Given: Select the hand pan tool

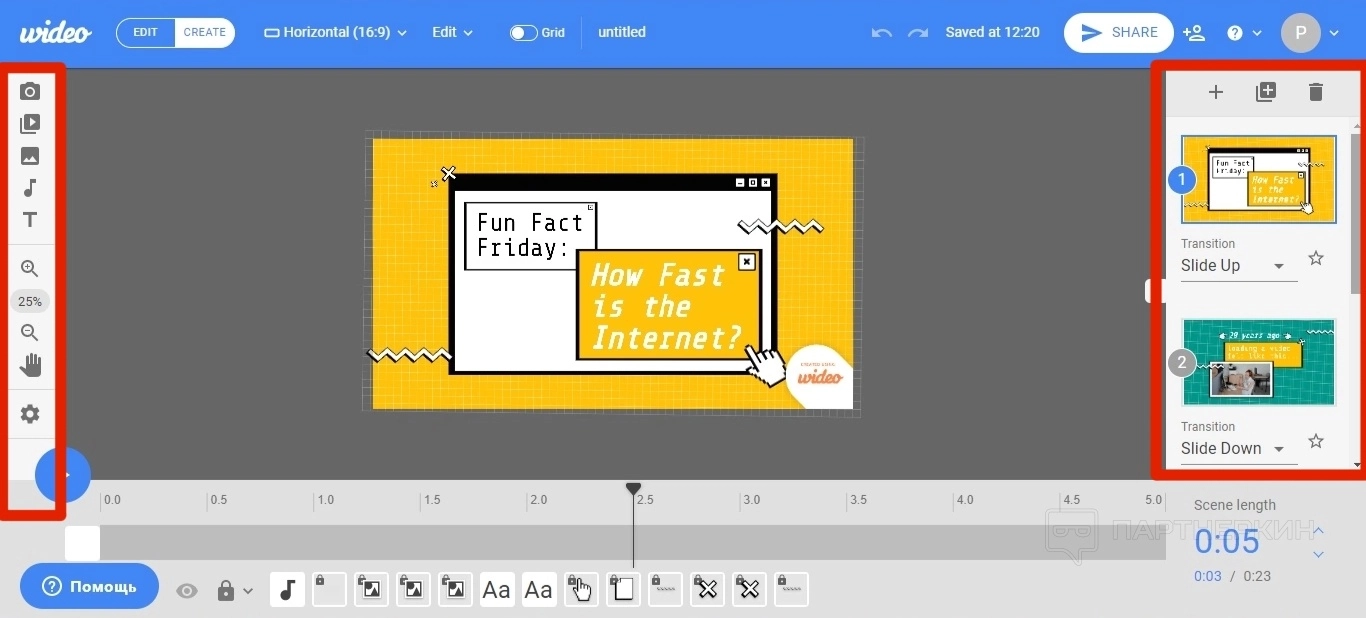Looking at the screenshot, I should (x=30, y=365).
